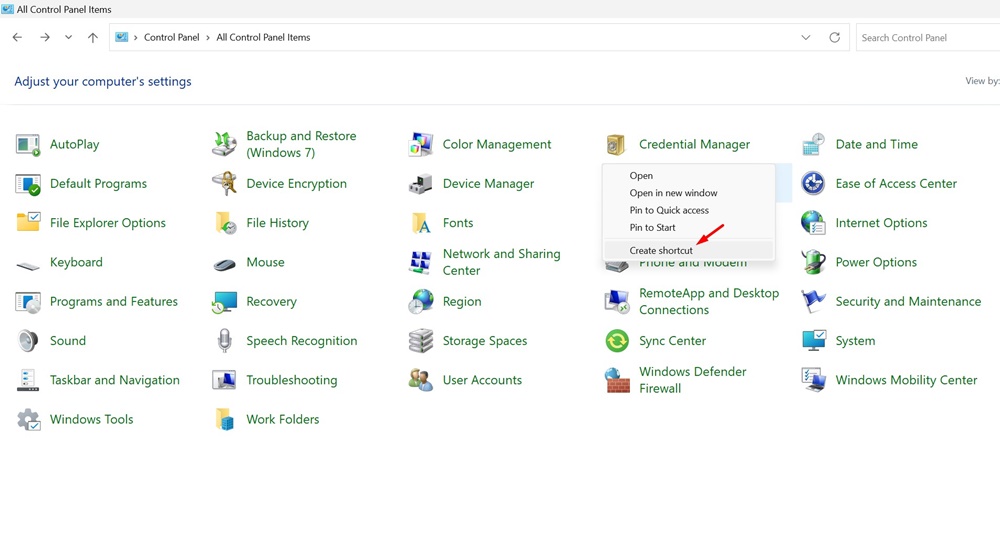Screen dimensions: 1000x536
Task: Click Create shortcut in context menu
Action: (x=689, y=250)
